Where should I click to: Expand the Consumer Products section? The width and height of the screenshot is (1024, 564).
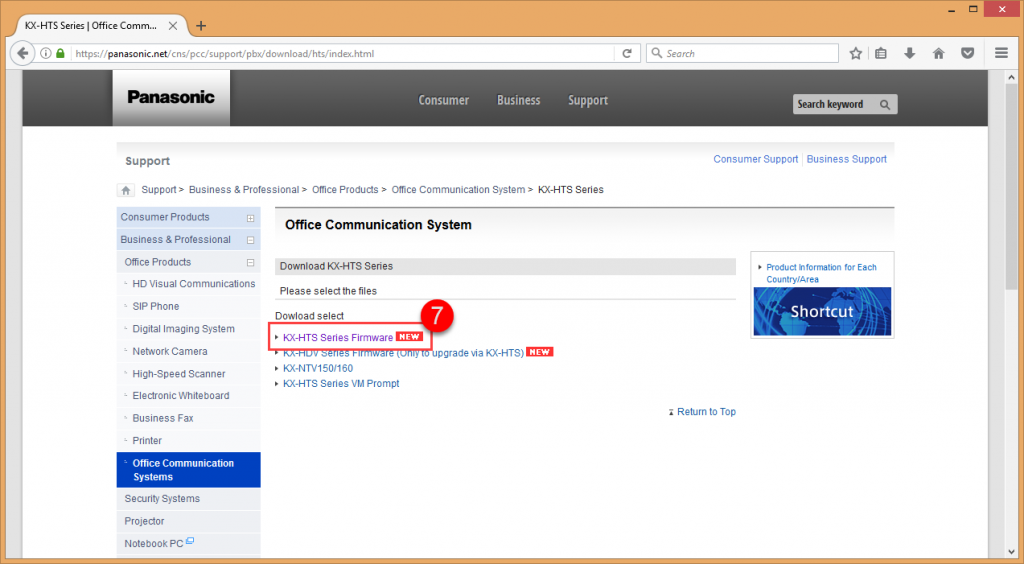pos(250,218)
